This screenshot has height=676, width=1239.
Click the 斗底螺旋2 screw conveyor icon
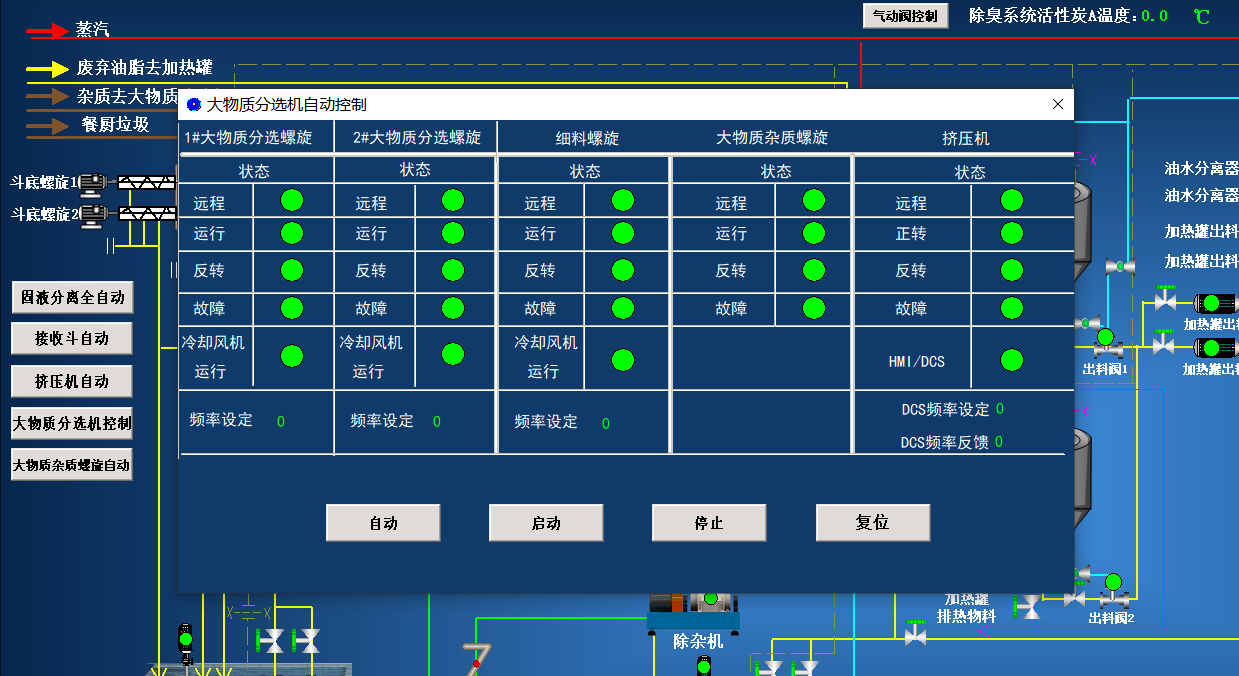coord(146,213)
